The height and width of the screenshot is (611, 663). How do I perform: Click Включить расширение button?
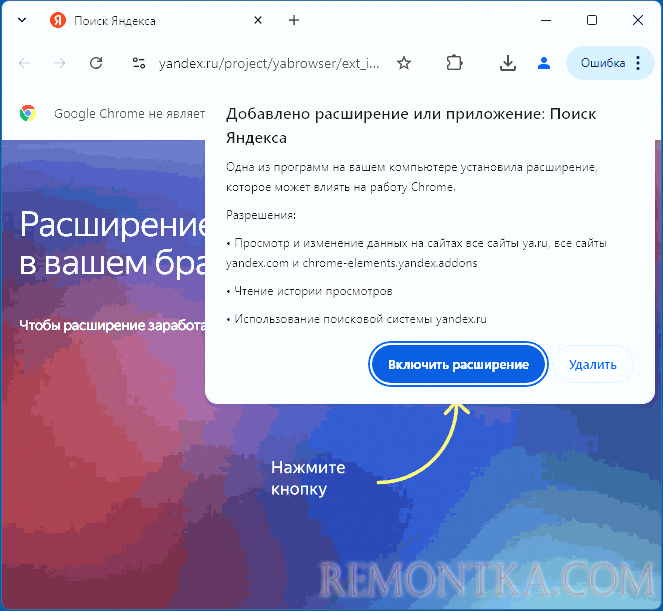point(458,364)
